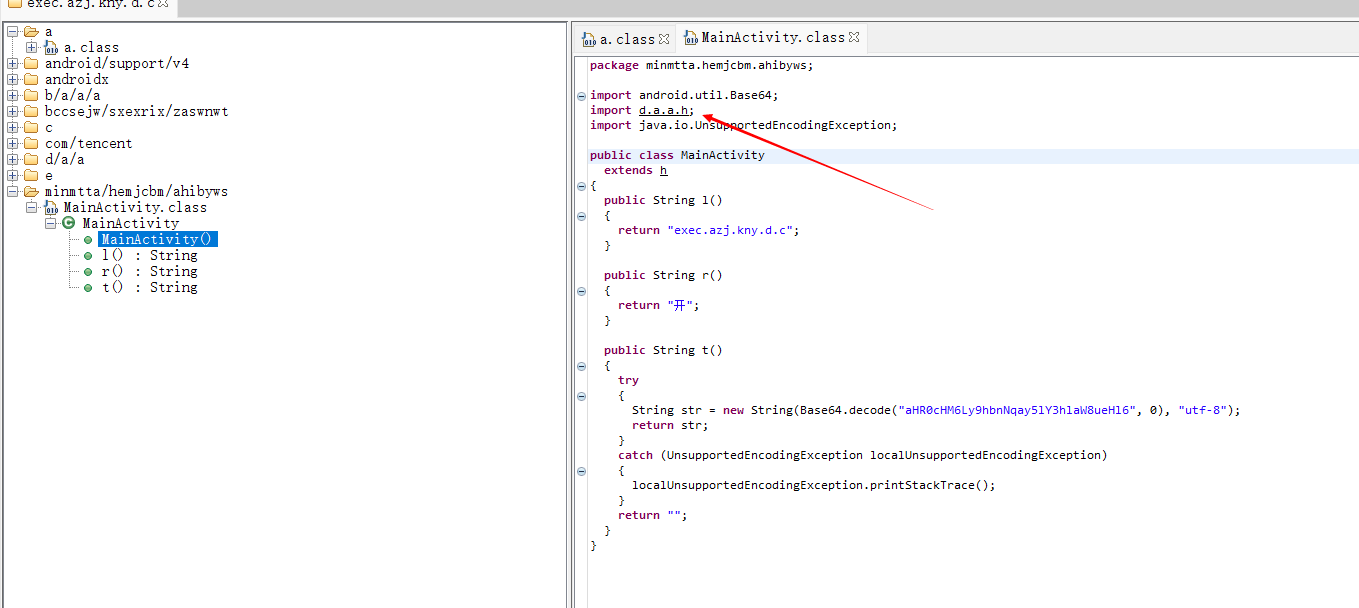Fold the t() method body
This screenshot has width=1359, height=608.
(x=581, y=366)
